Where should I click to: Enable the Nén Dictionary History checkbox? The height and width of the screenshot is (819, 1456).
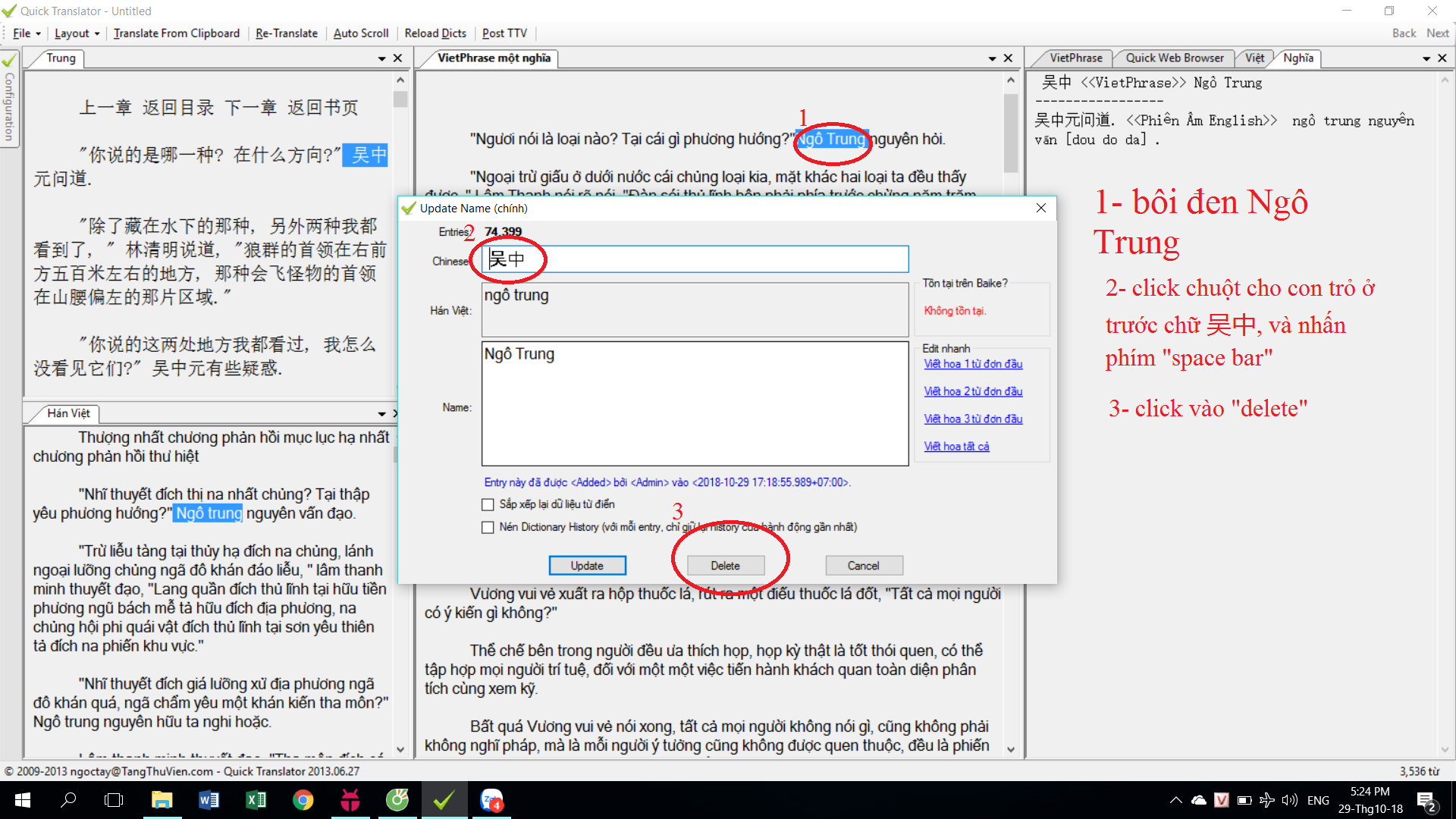(x=488, y=527)
